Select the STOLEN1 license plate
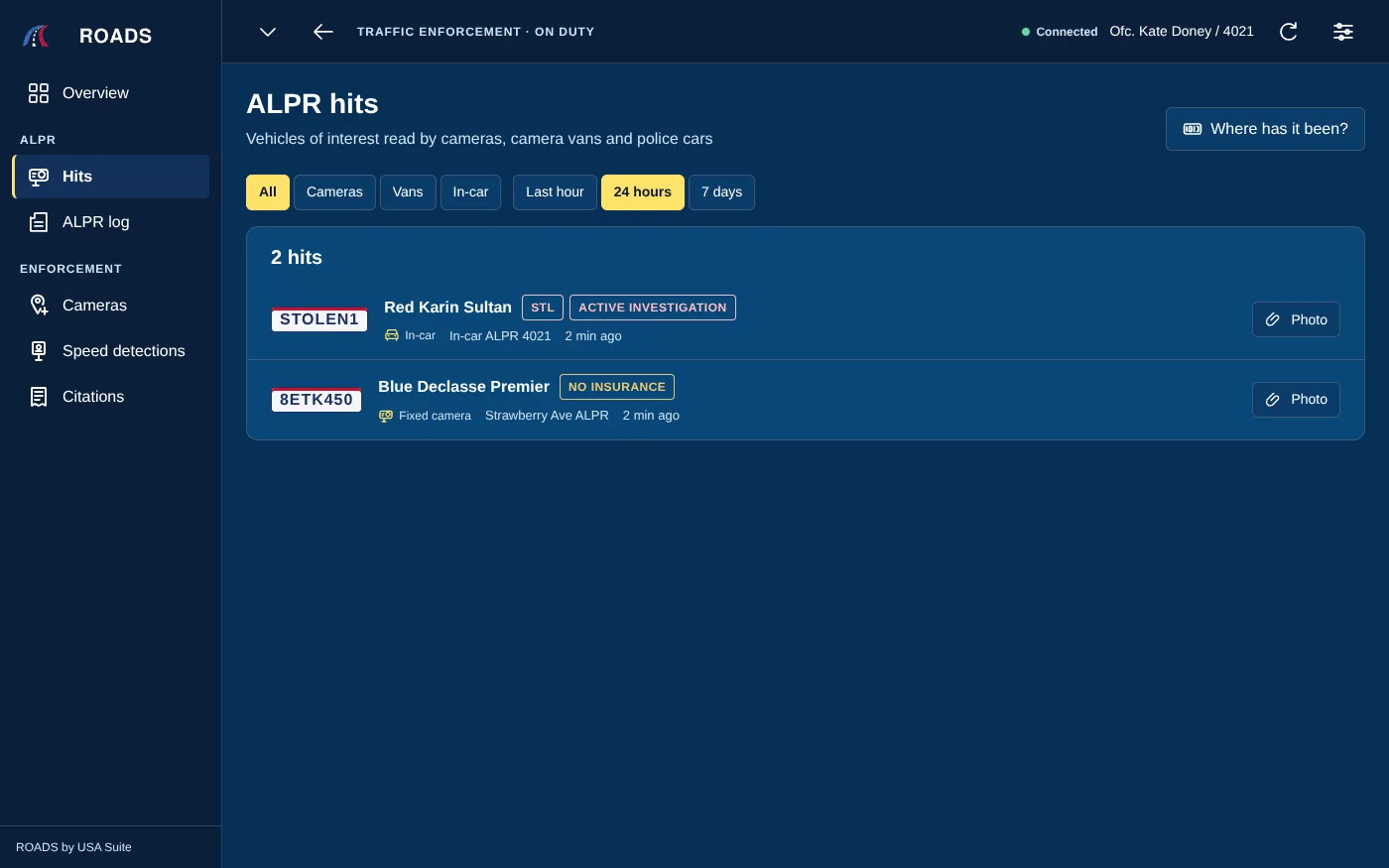The image size is (1389, 868). 319,319
